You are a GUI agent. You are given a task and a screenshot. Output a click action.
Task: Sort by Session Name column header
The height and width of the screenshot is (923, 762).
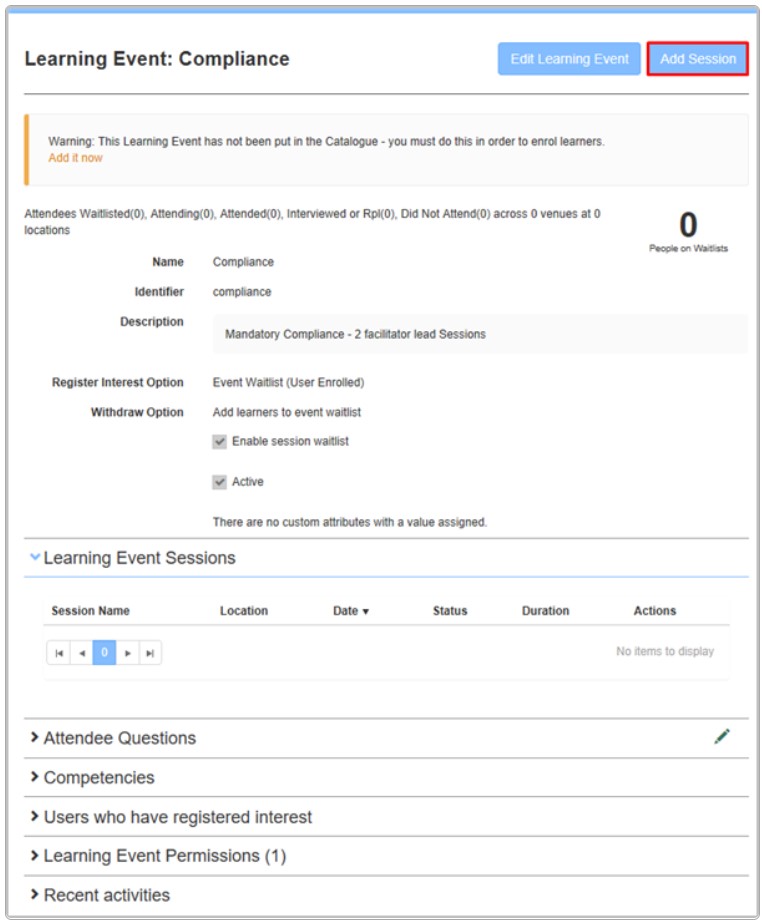click(x=90, y=611)
